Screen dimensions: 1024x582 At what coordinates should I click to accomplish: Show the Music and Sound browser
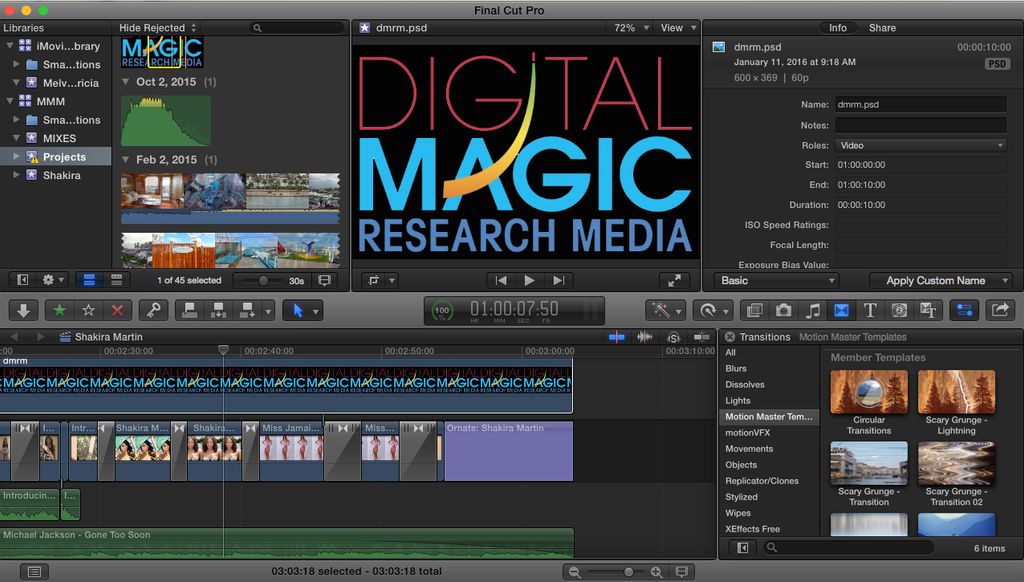click(812, 310)
